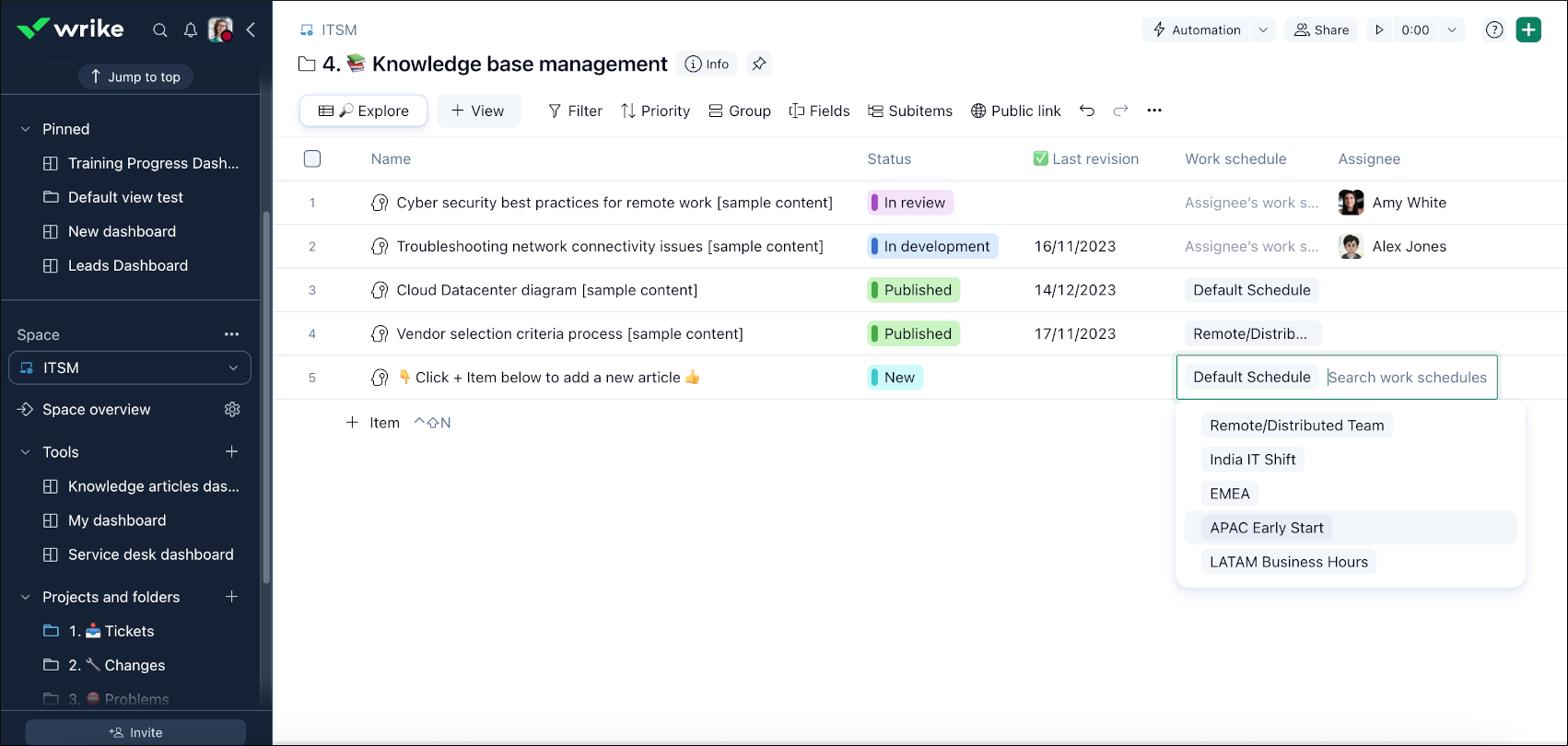Click the search magnifier icon in sidebar
Image resolution: width=1568 pixels, height=746 pixels.
(x=160, y=30)
